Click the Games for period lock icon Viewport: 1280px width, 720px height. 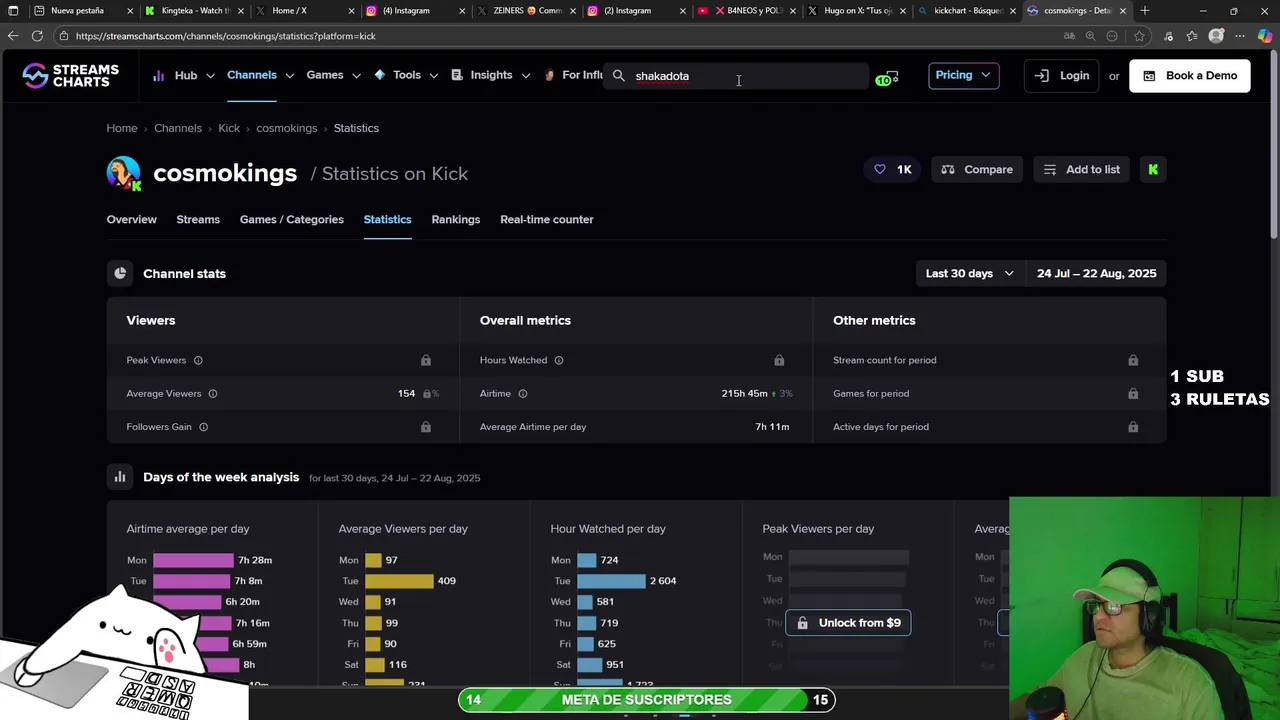click(1133, 394)
